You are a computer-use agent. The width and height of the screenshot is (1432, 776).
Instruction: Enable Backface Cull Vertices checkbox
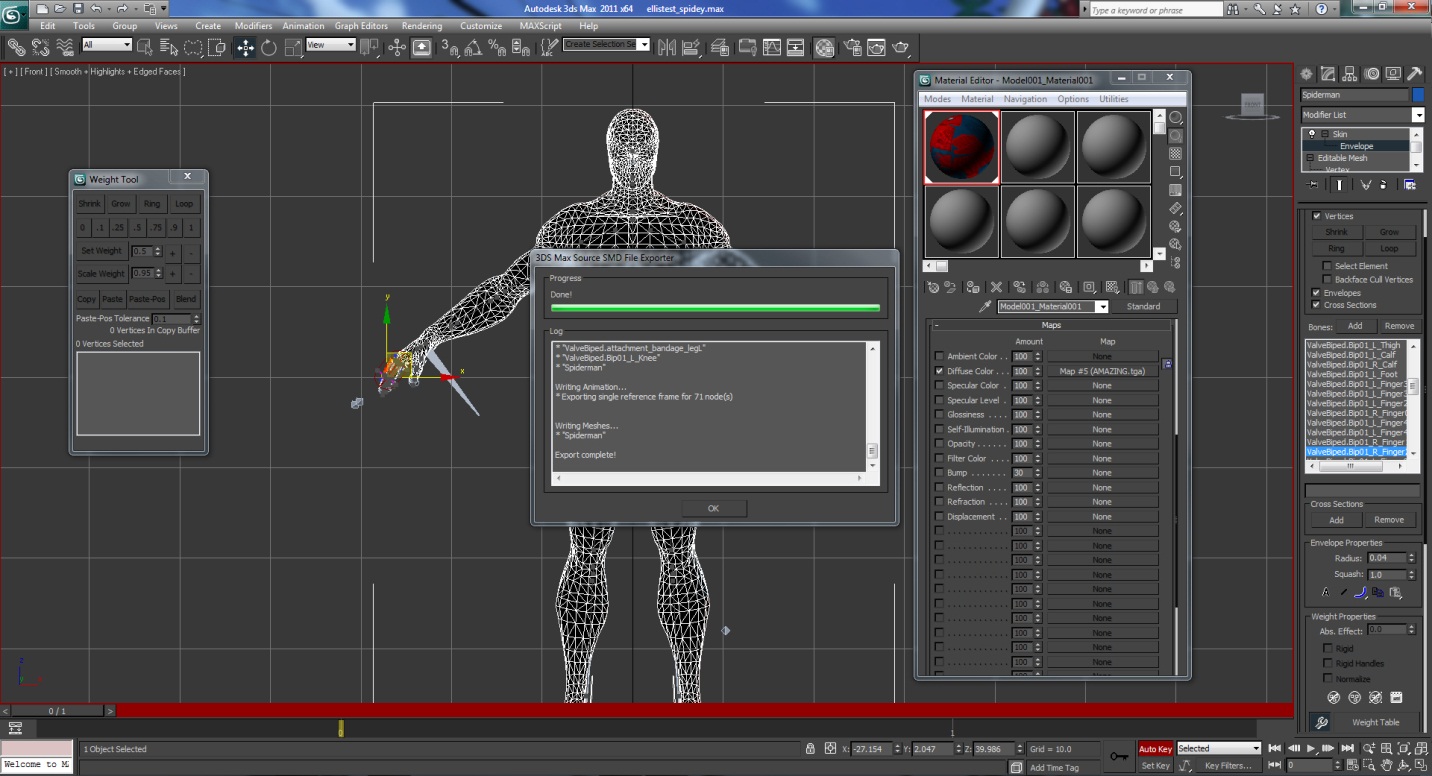[x=1327, y=280]
